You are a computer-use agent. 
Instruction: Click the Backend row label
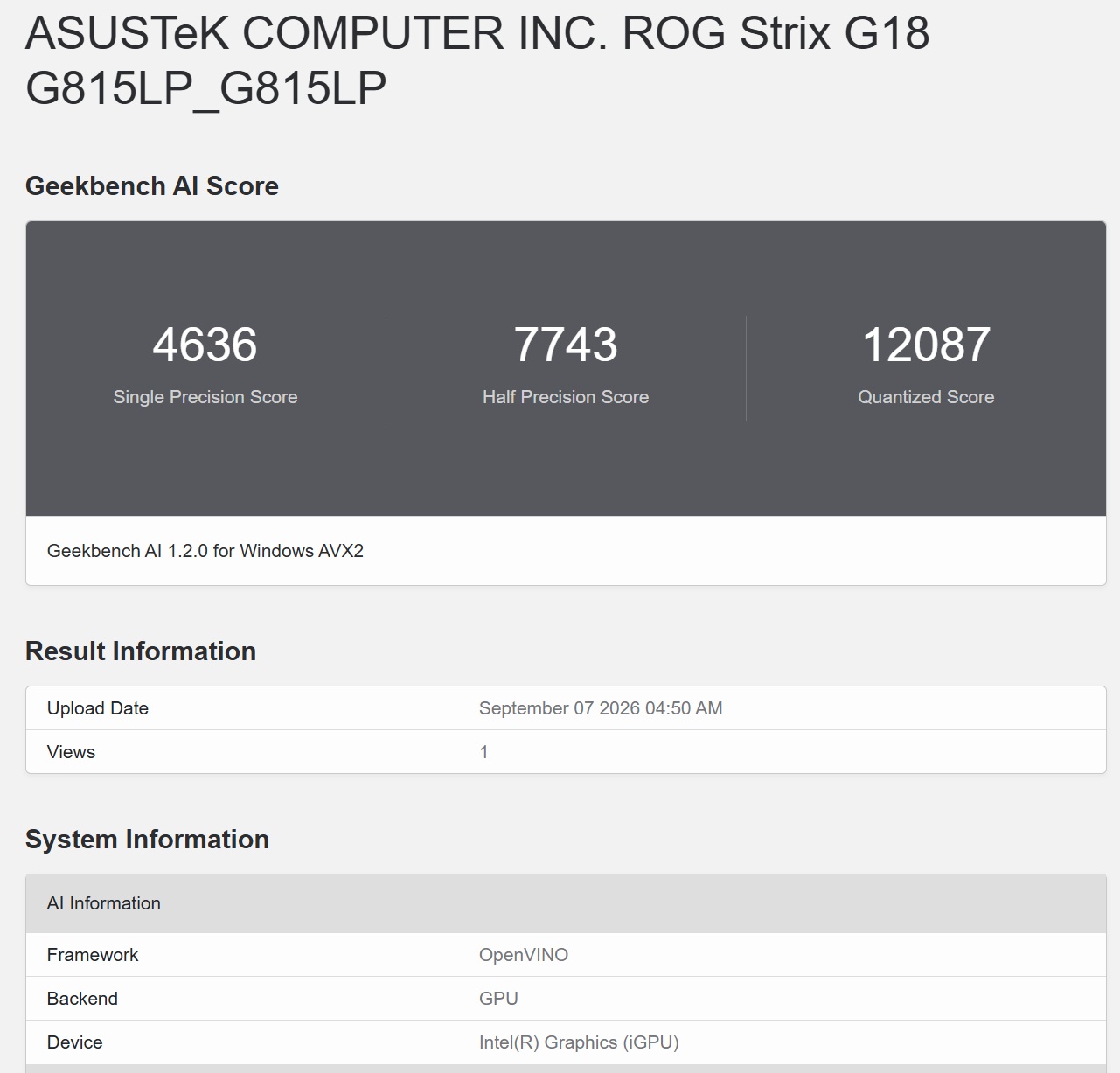click(82, 999)
